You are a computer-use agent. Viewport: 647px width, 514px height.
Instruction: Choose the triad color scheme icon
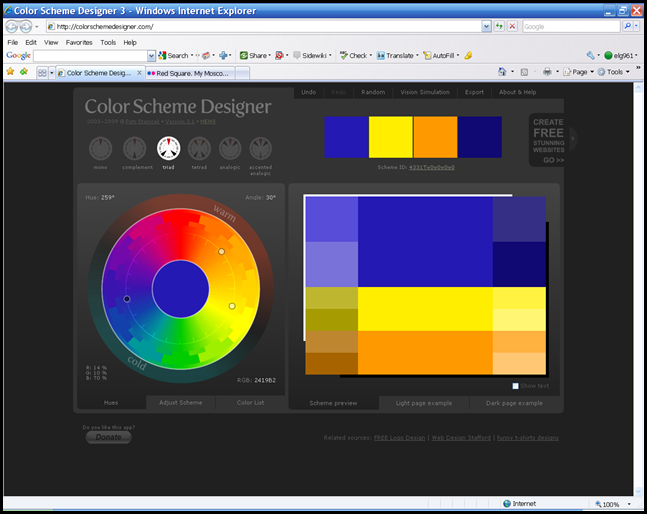coord(169,149)
